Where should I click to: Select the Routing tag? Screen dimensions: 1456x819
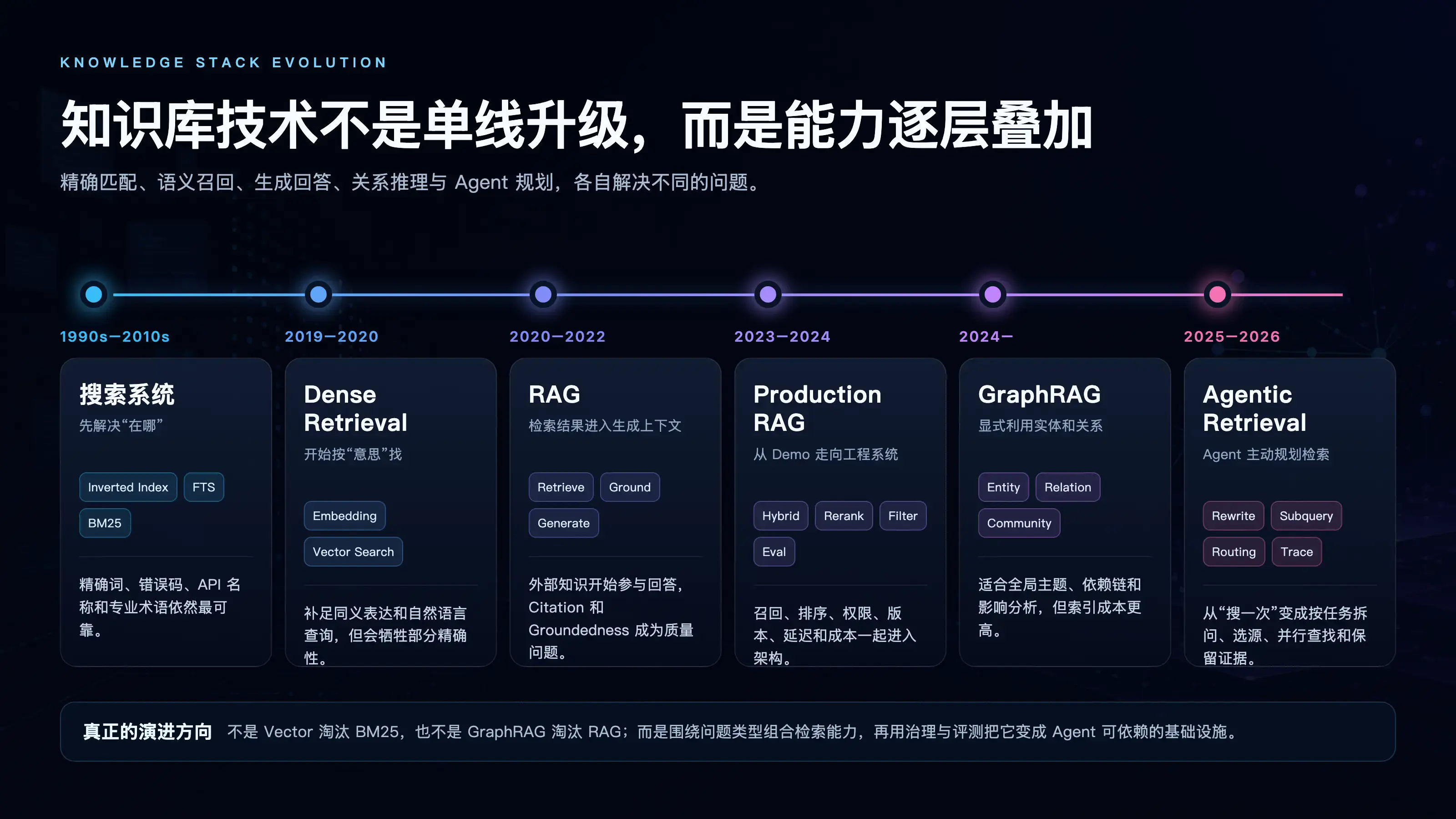[x=1234, y=551]
